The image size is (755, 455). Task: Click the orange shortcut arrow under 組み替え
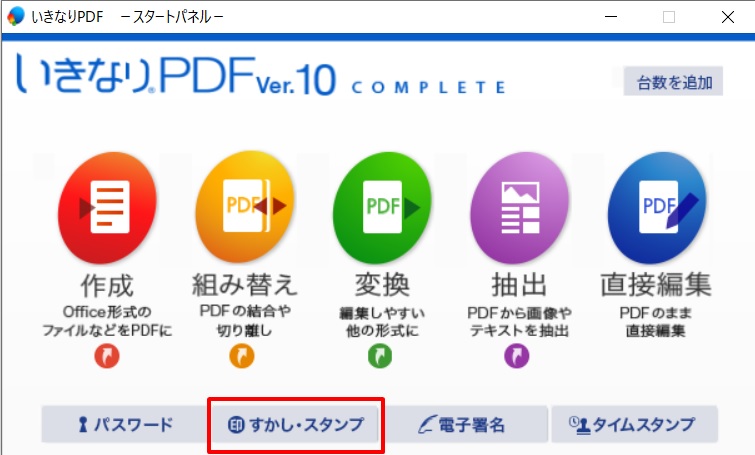point(242,356)
